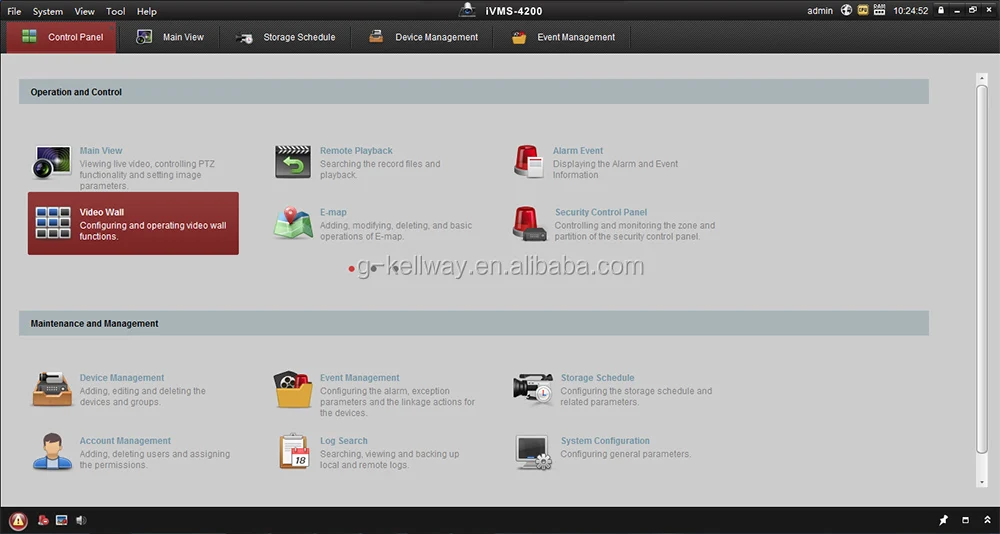This screenshot has width=1000, height=534.
Task: Select the E-map icon
Action: [293, 223]
